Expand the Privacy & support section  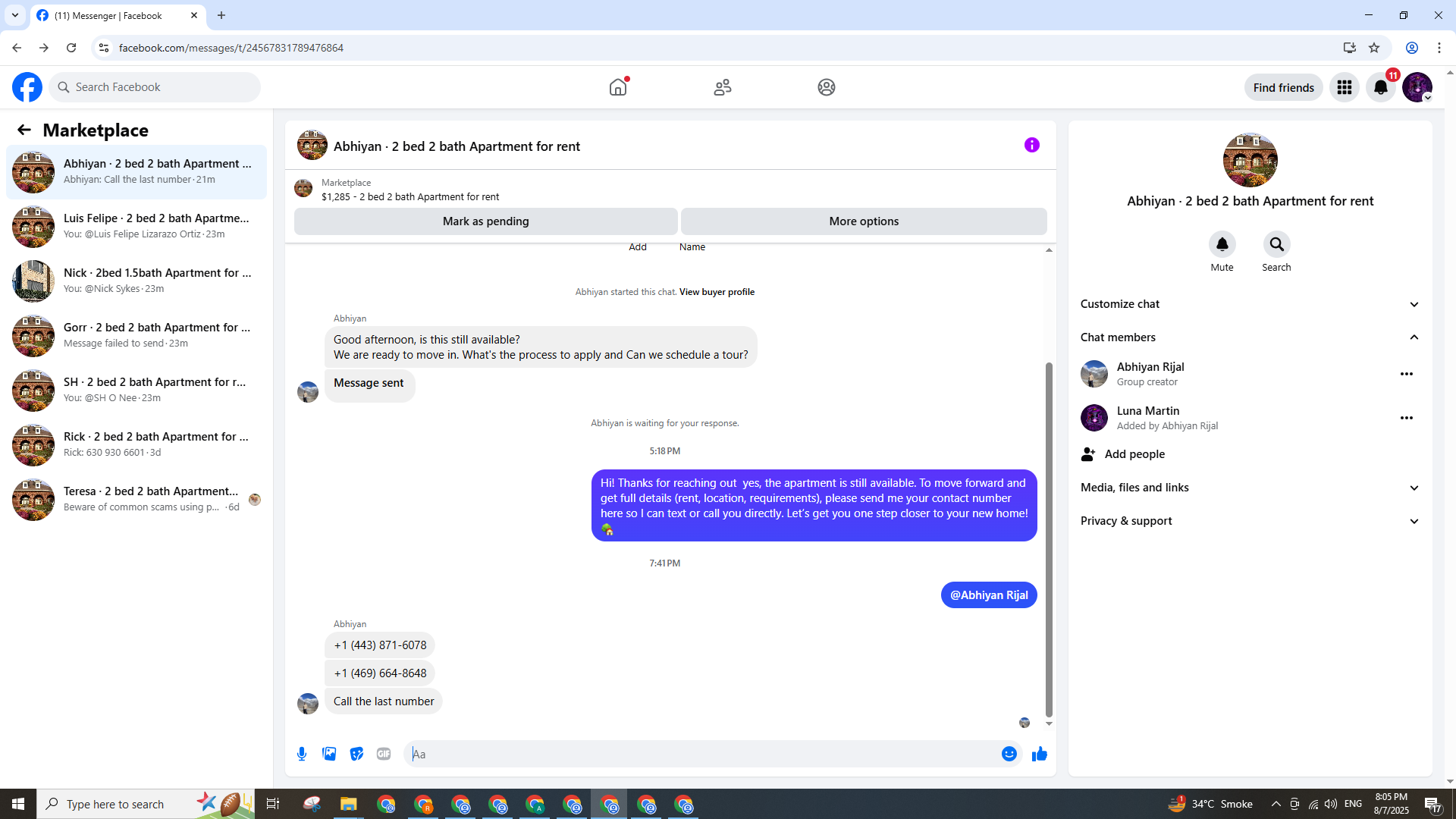(1250, 521)
